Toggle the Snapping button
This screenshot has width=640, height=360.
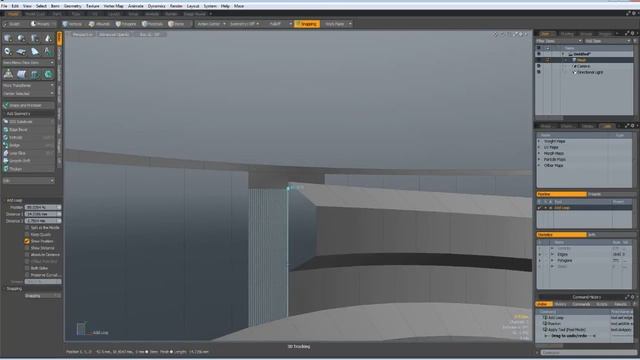[307, 24]
